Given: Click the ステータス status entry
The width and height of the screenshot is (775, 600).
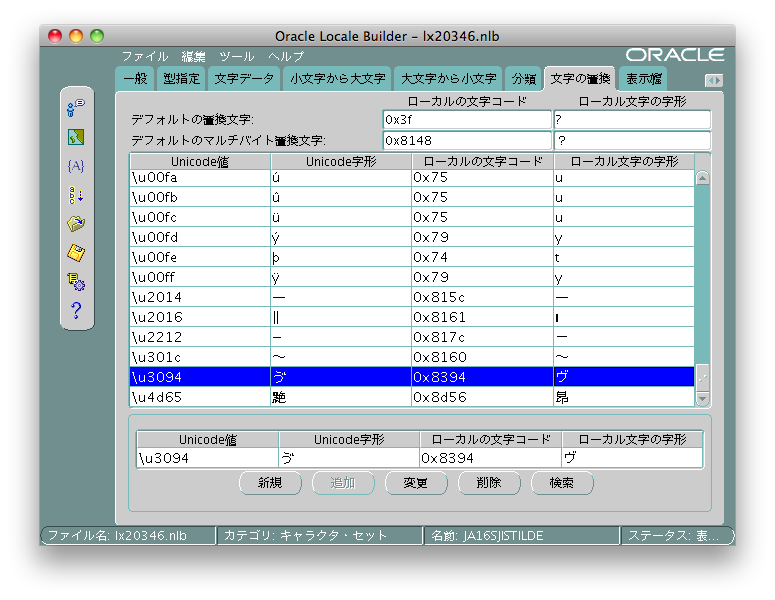Looking at the screenshot, I should 678,536.
